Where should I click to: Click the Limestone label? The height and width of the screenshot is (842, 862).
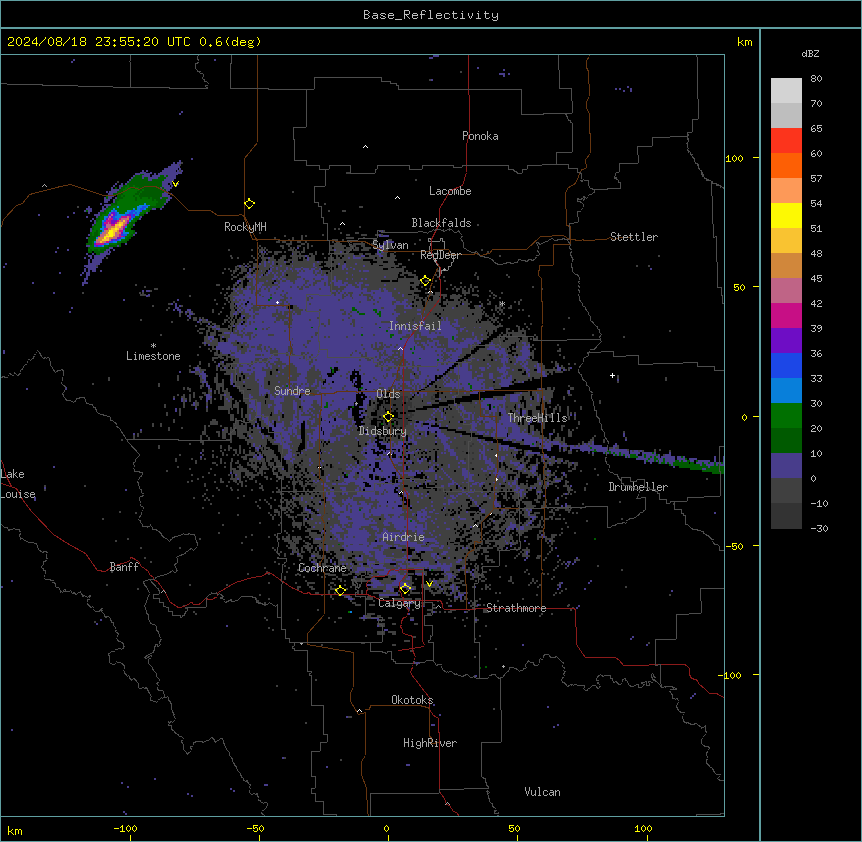coord(153,356)
